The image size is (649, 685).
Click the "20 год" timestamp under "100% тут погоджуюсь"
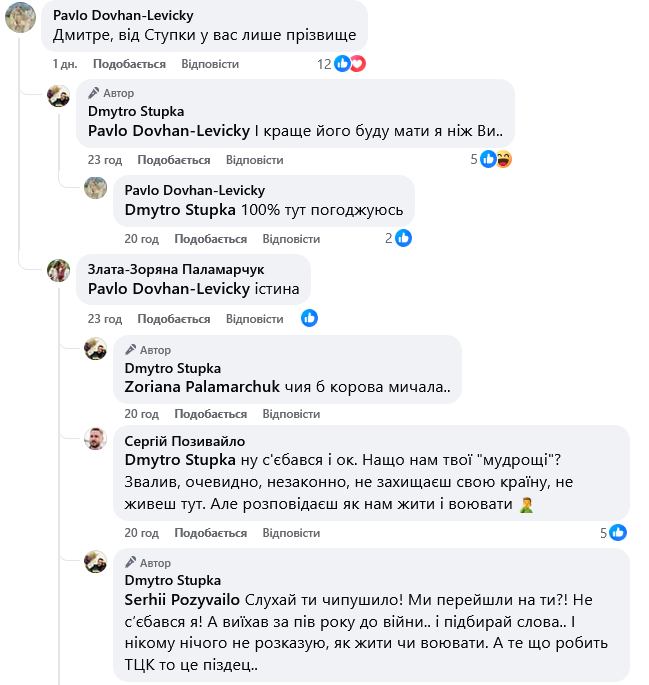(142, 239)
